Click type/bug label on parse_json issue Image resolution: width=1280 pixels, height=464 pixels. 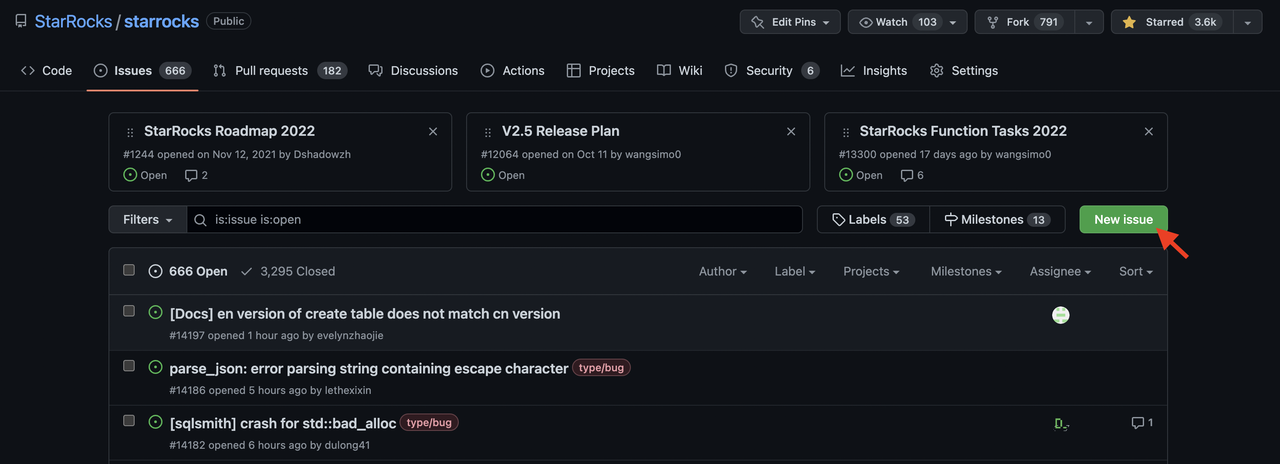pyautogui.click(x=601, y=368)
